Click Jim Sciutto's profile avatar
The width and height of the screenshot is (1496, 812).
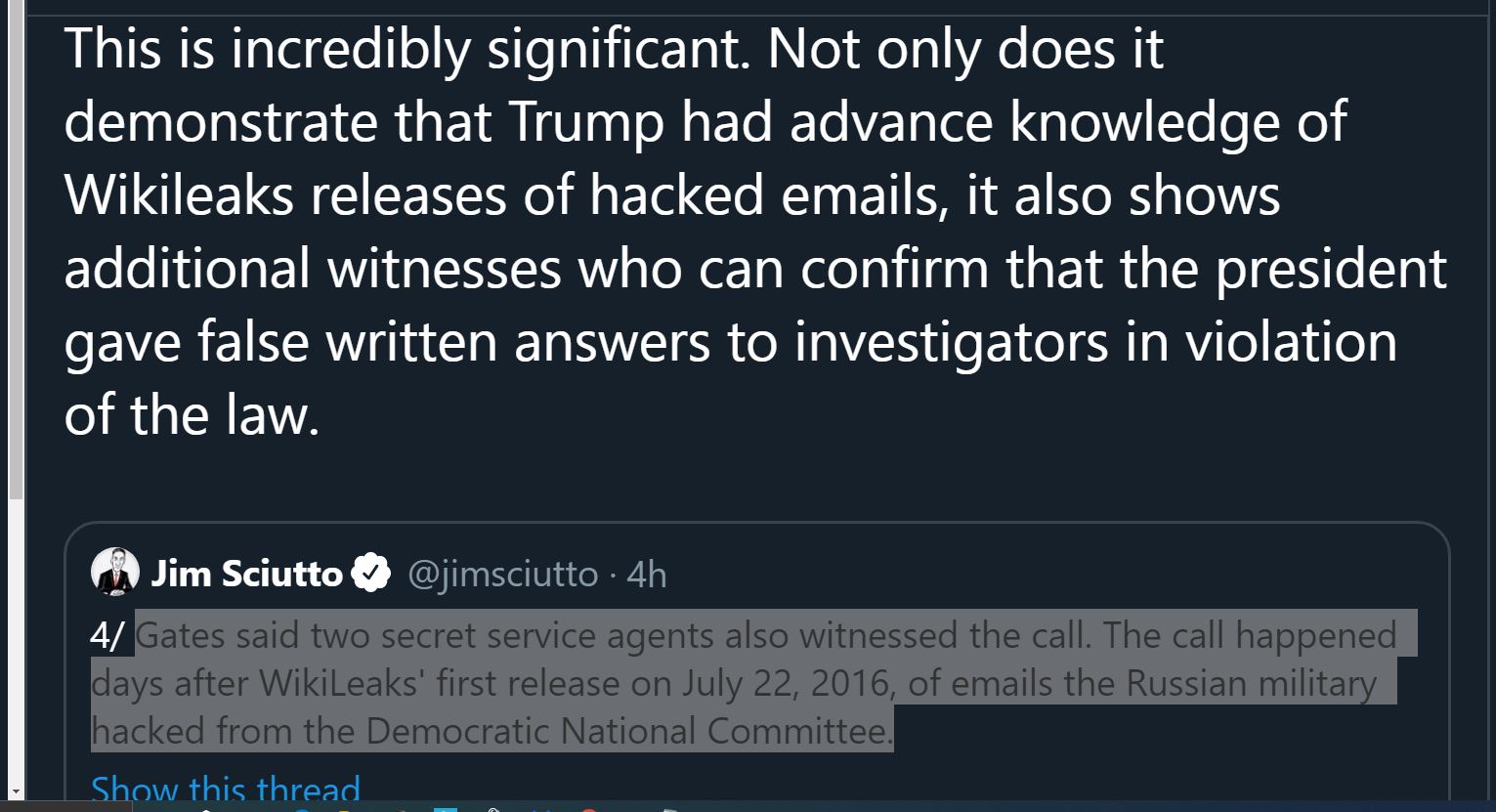(115, 573)
